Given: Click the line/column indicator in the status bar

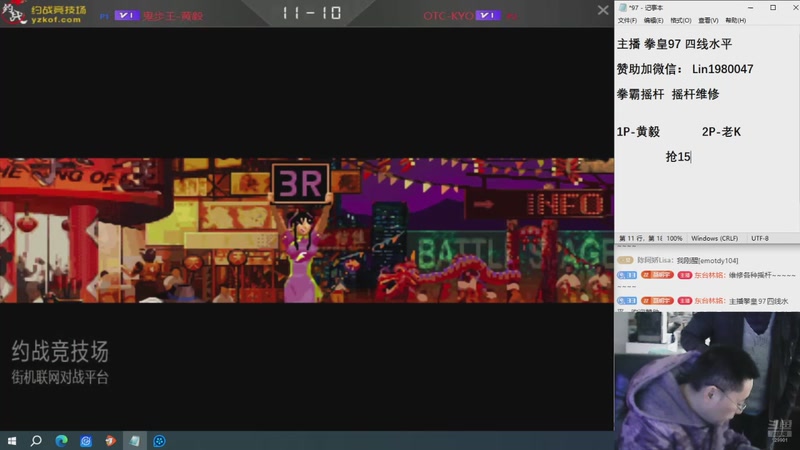Looking at the screenshot, I should (641, 238).
